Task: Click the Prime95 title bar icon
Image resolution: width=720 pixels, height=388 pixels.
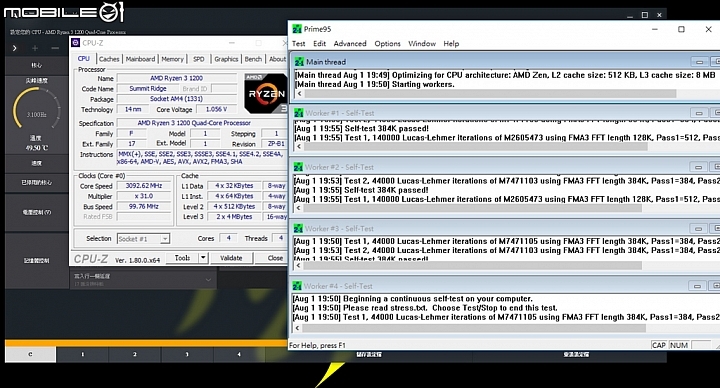Action: point(297,29)
